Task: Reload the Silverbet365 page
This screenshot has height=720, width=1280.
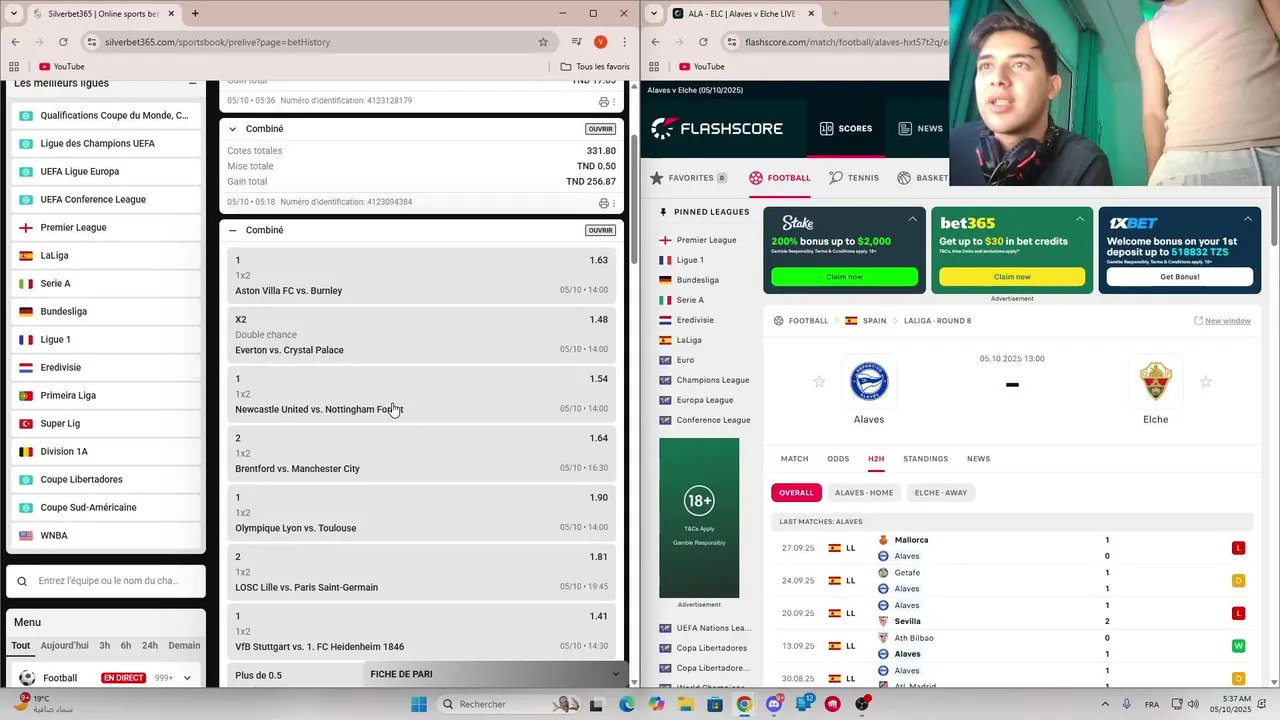Action: [63, 42]
